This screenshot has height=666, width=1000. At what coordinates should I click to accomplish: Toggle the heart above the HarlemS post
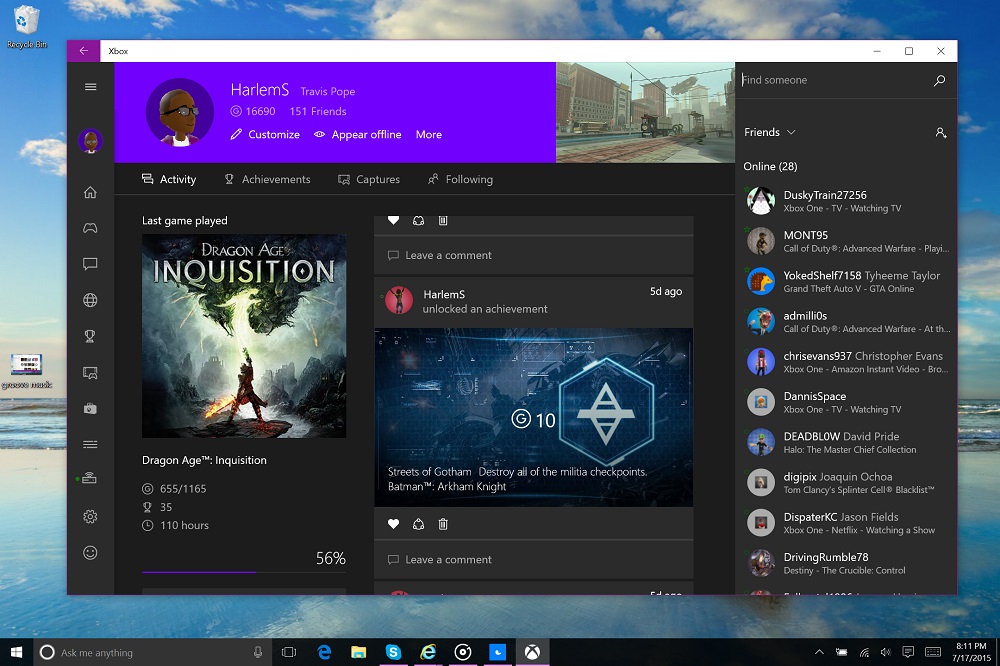[x=393, y=221]
